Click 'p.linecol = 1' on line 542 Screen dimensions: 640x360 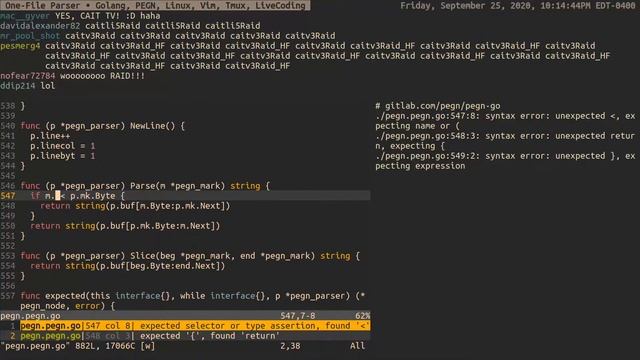coord(62,146)
